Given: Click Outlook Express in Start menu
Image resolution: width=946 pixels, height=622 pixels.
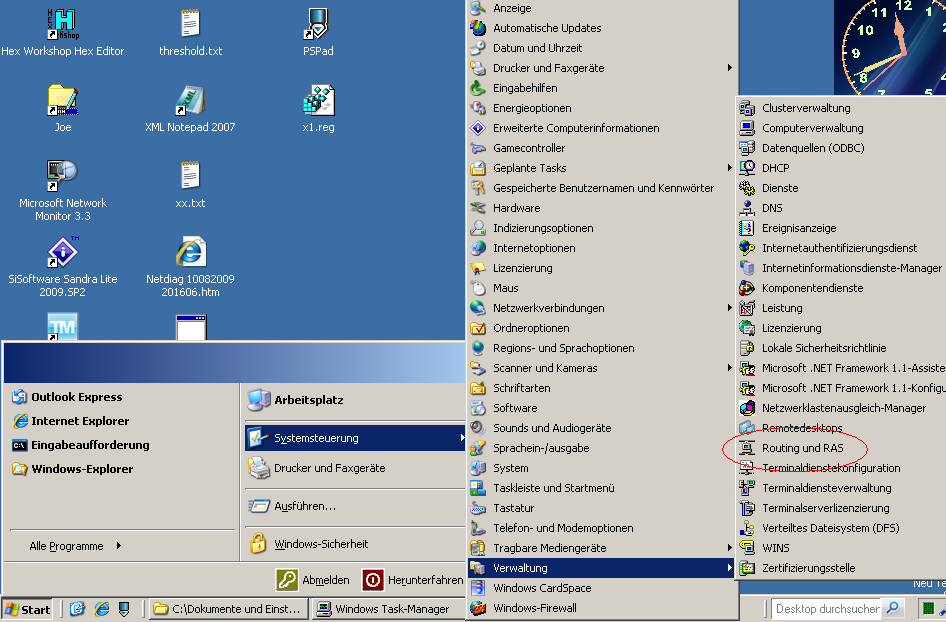Looking at the screenshot, I should pyautogui.click(x=68, y=397).
